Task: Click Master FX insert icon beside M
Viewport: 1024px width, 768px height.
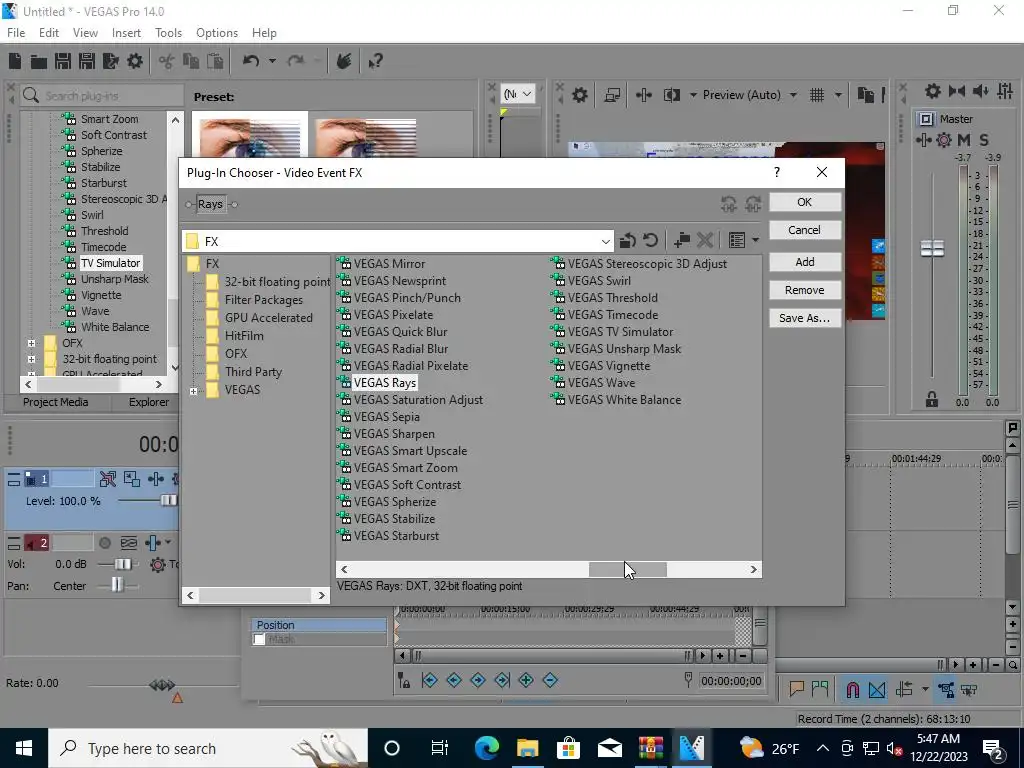Action: [923, 140]
